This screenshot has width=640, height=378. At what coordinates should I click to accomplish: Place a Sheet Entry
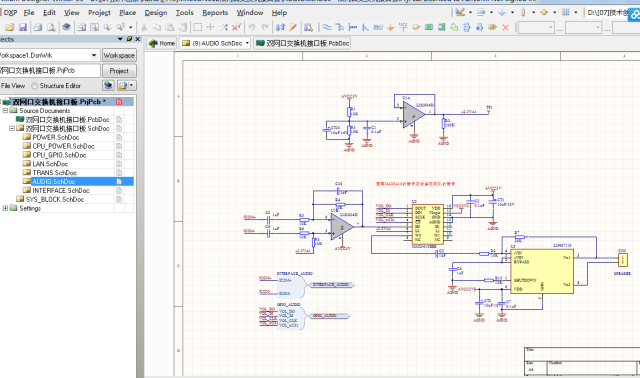pyautogui.click(x=441, y=27)
